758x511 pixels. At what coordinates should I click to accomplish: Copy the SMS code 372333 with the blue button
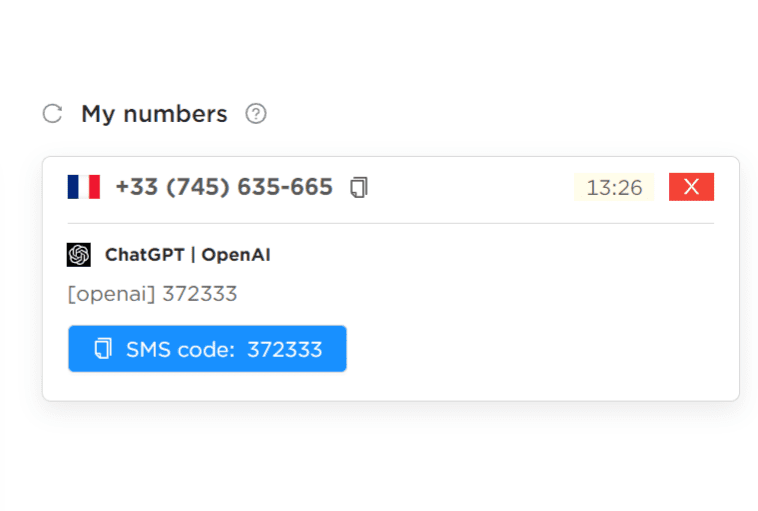point(207,349)
